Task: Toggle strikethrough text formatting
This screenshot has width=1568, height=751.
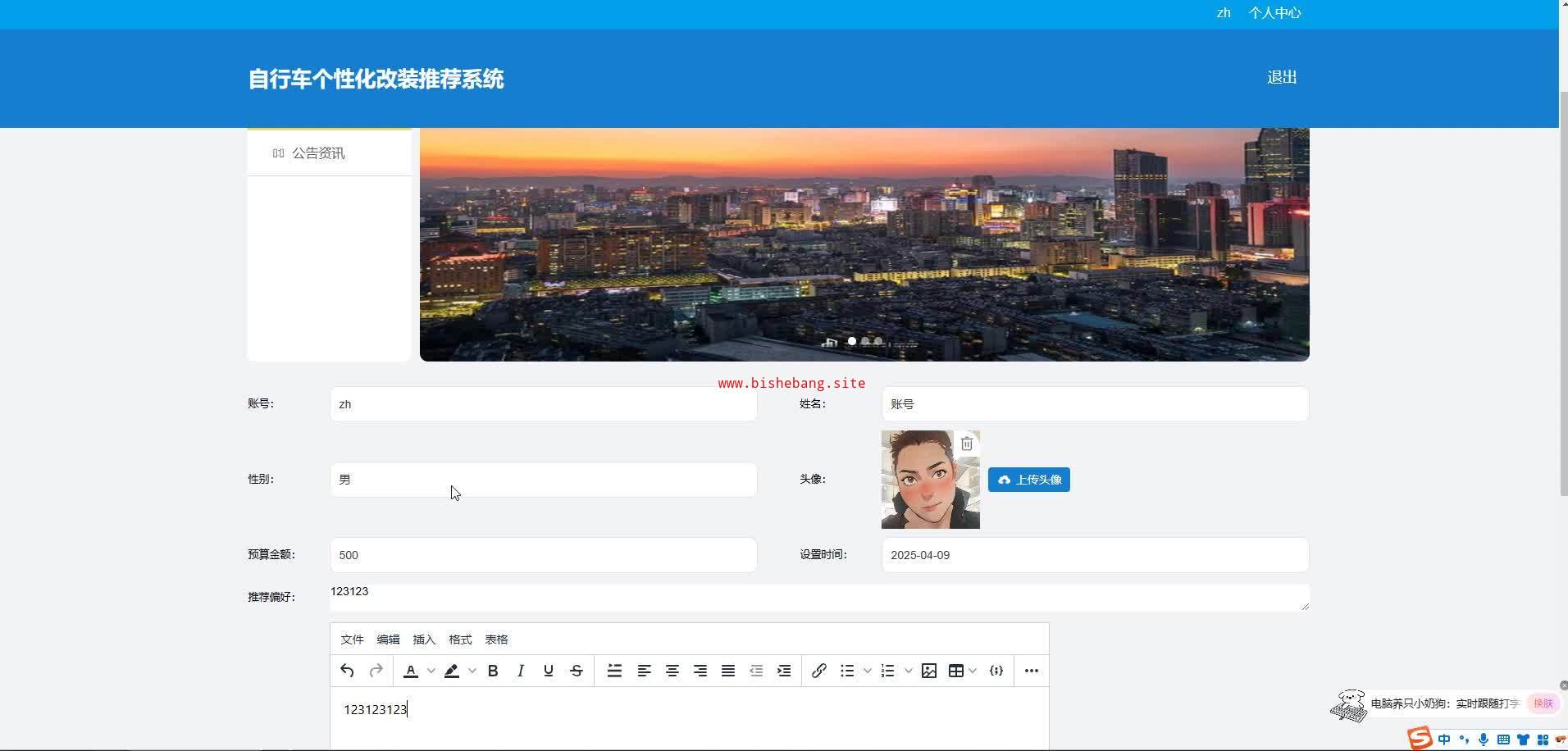Action: pyautogui.click(x=577, y=671)
